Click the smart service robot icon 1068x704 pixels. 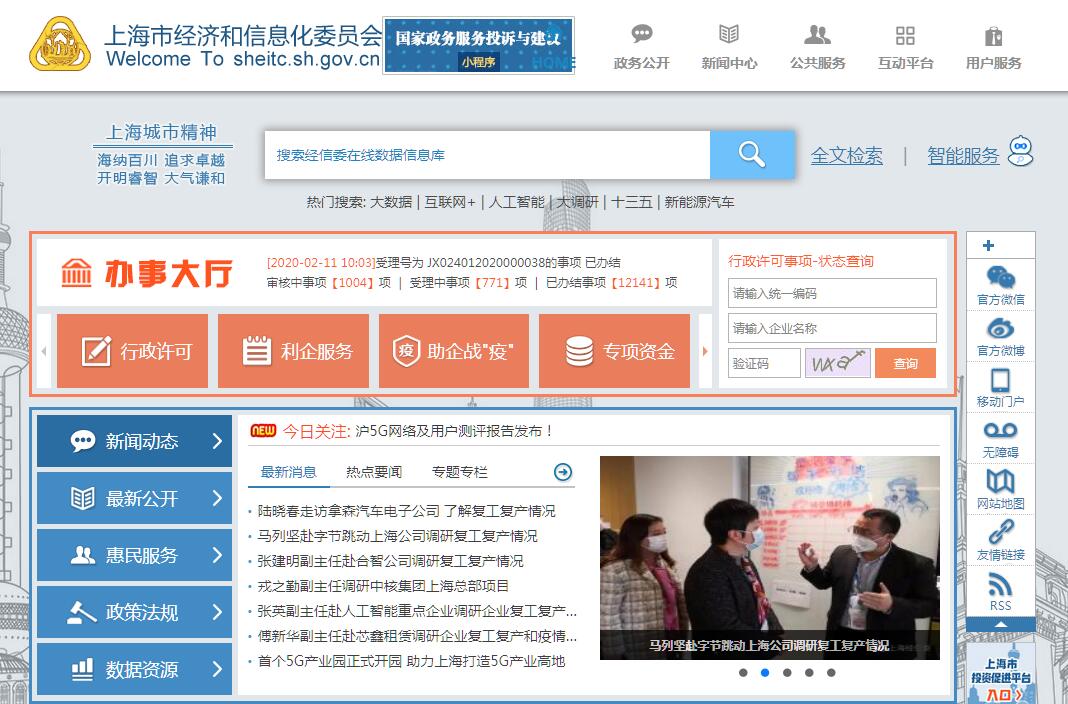pos(1020,152)
